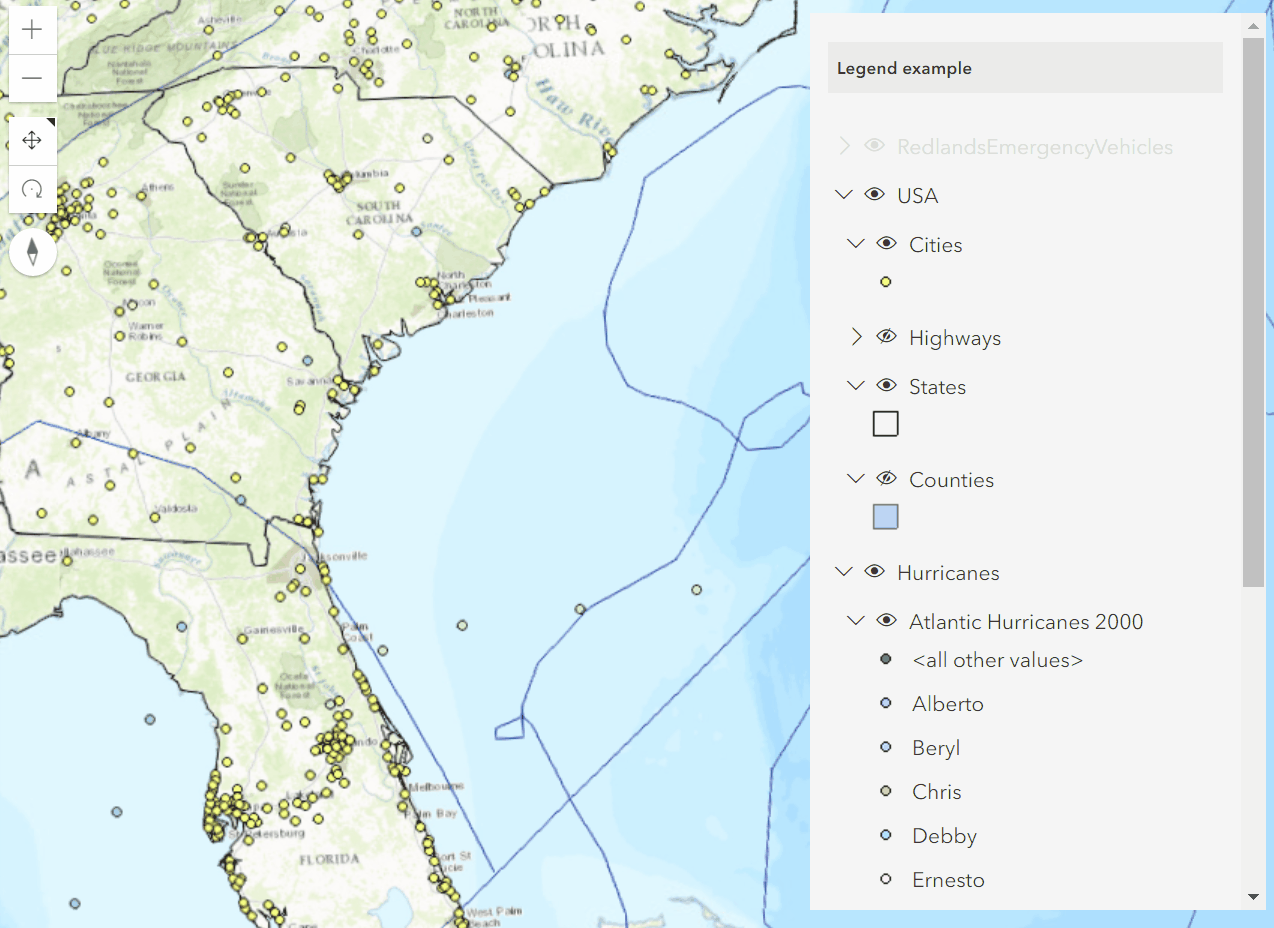Collapse the States legend

856,386
